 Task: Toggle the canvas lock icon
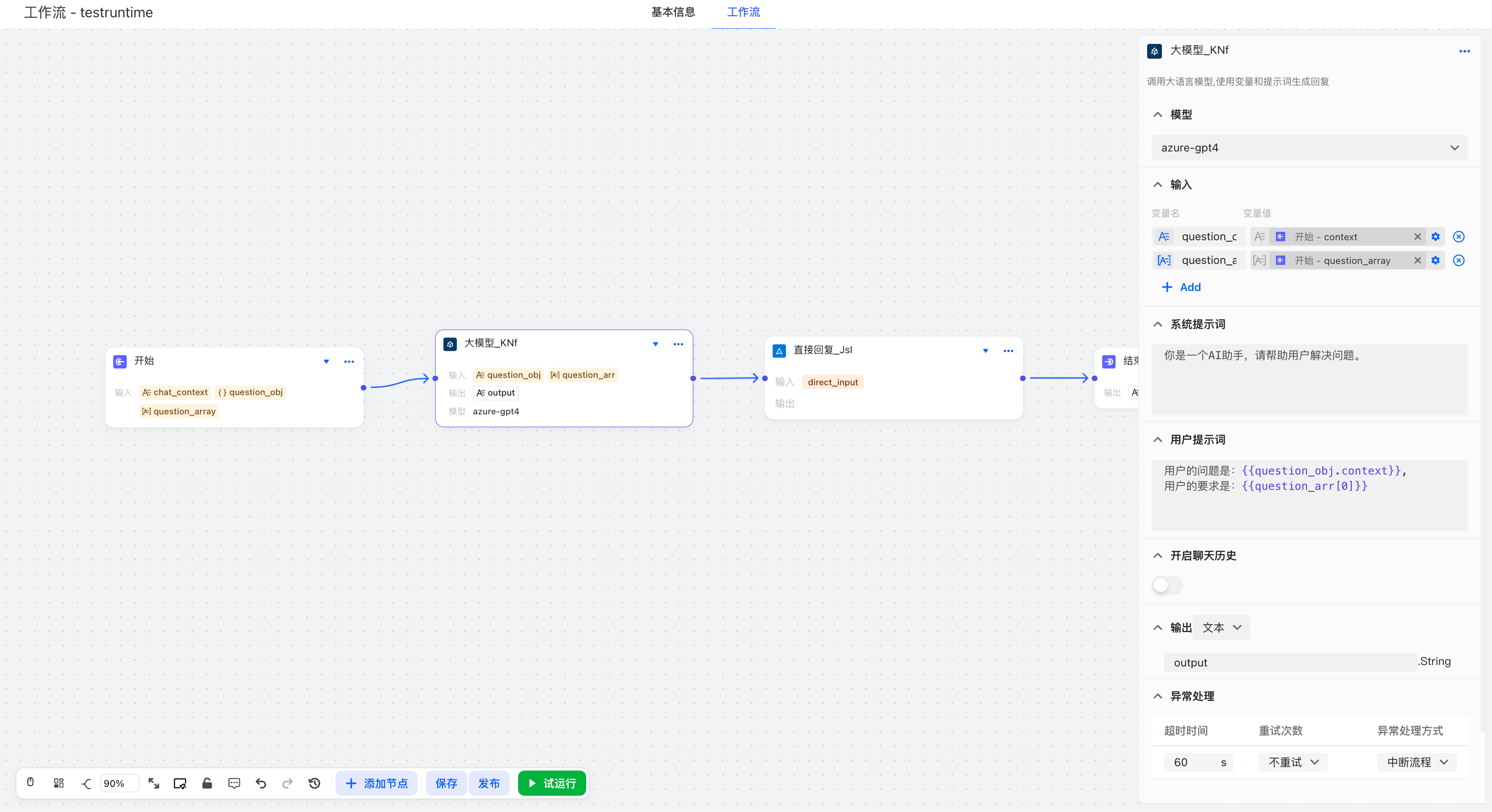pos(207,783)
